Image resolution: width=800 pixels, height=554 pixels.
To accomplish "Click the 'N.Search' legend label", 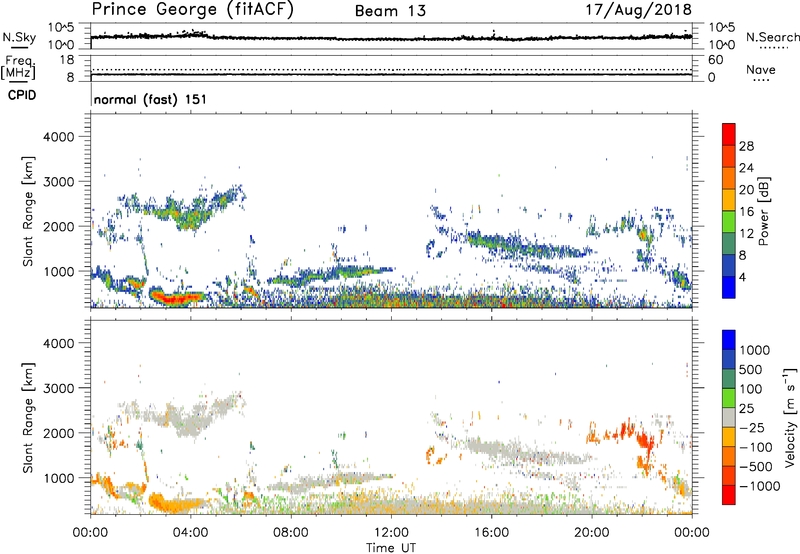I will click(x=772, y=37).
